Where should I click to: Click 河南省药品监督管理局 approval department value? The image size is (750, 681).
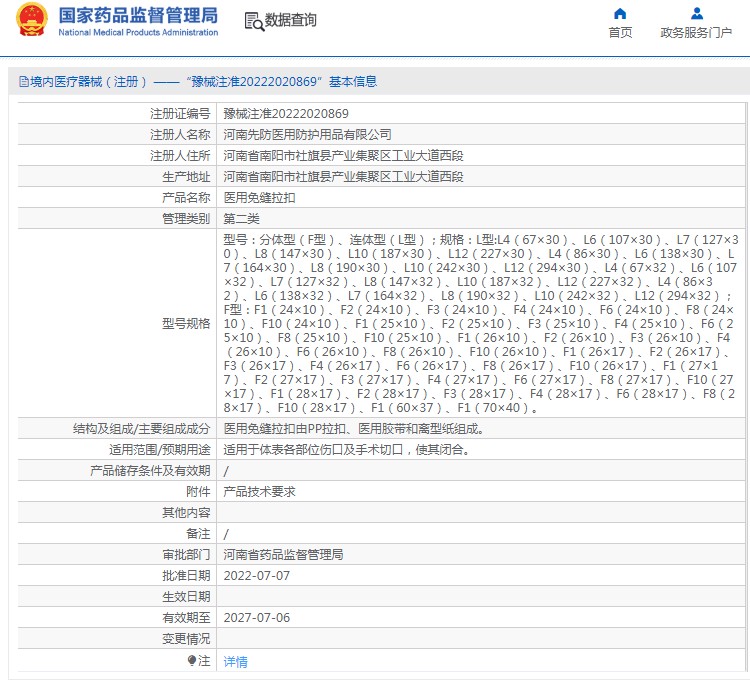(x=283, y=555)
